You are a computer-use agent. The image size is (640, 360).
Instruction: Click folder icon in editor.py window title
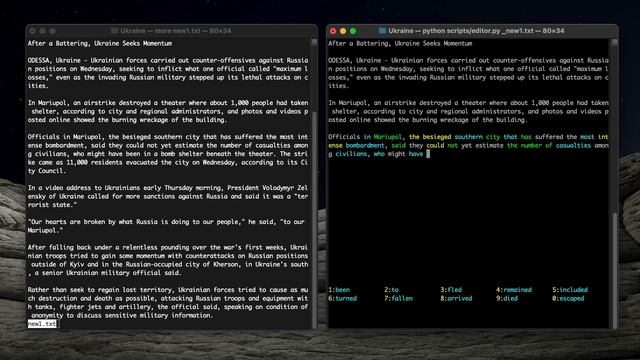tap(382, 31)
